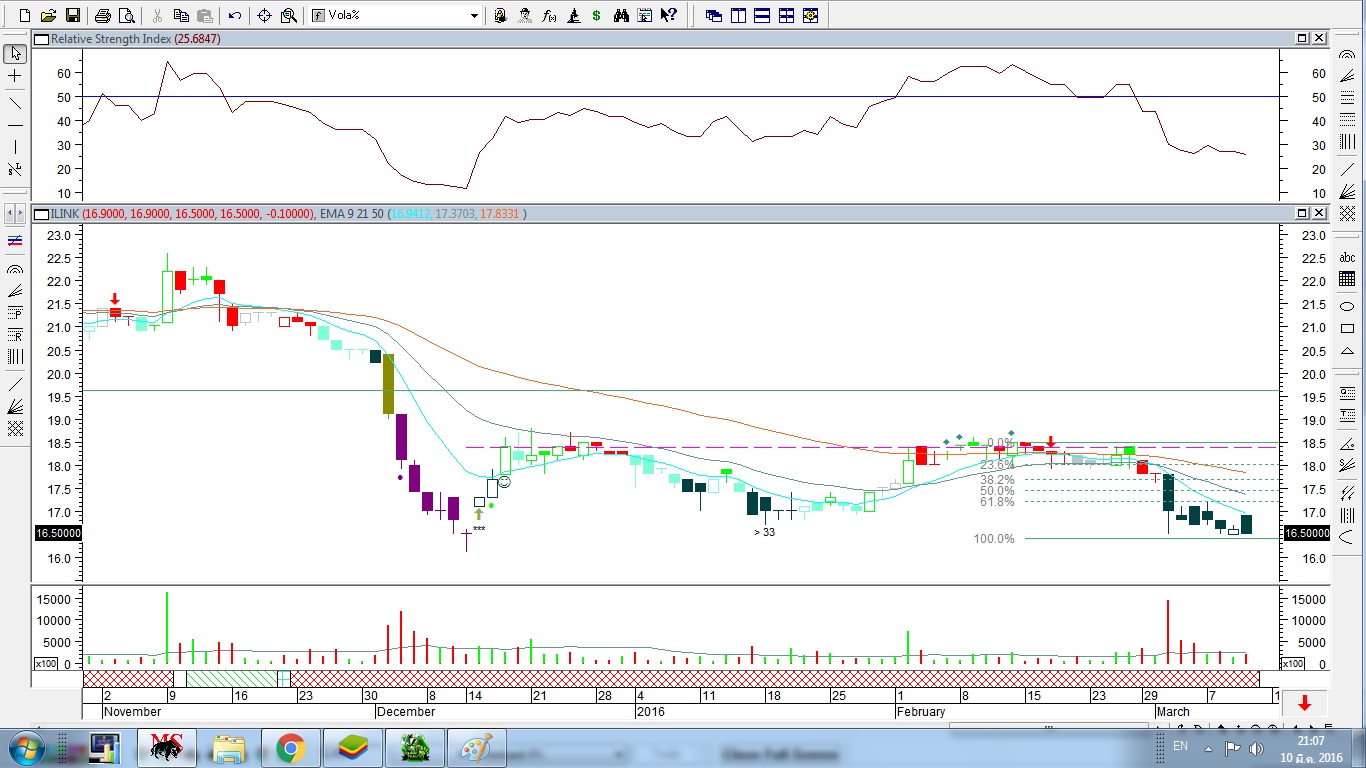Open a file using folder icon
Viewport: 1366px width, 768px height.
pyautogui.click(x=48, y=16)
